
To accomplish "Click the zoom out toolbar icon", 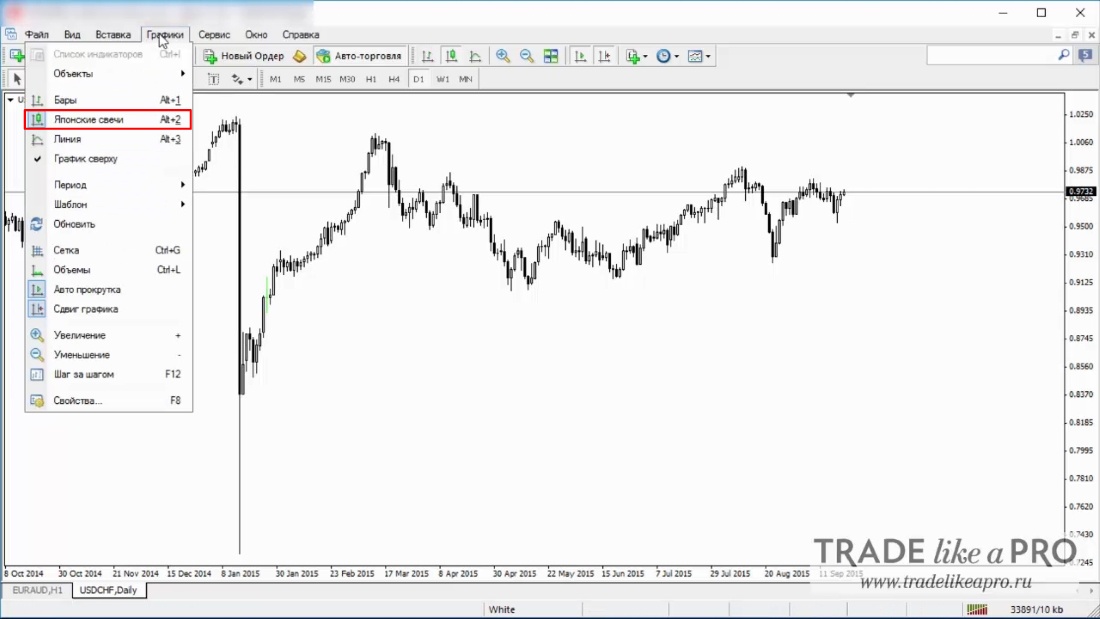I will click(x=527, y=56).
